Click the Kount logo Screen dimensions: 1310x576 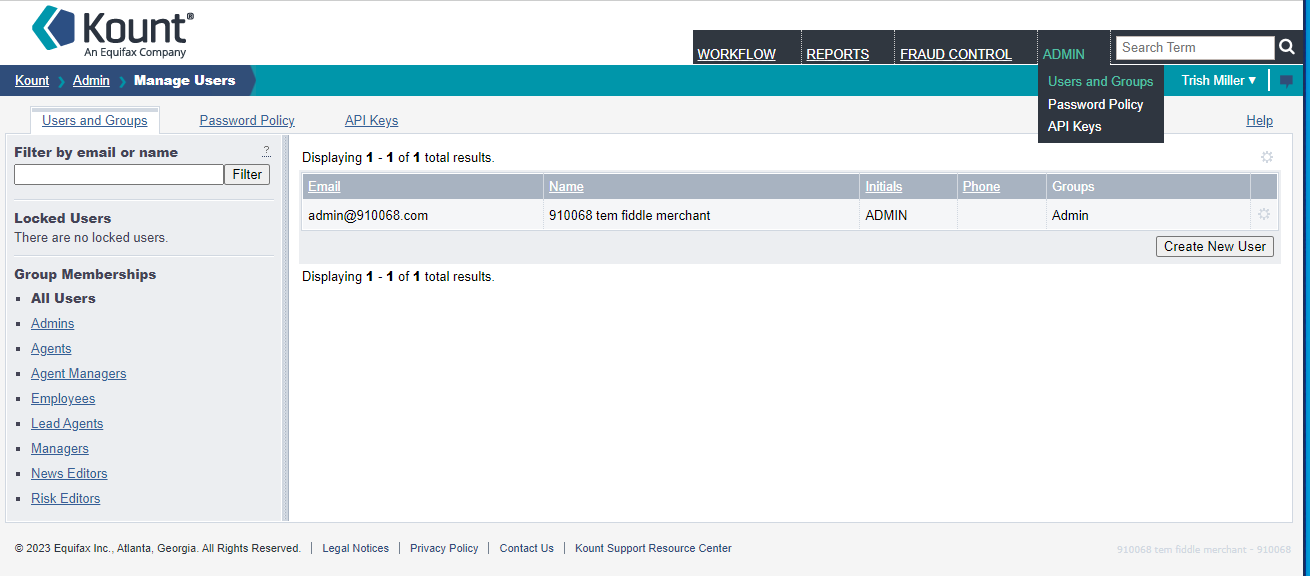(x=113, y=31)
